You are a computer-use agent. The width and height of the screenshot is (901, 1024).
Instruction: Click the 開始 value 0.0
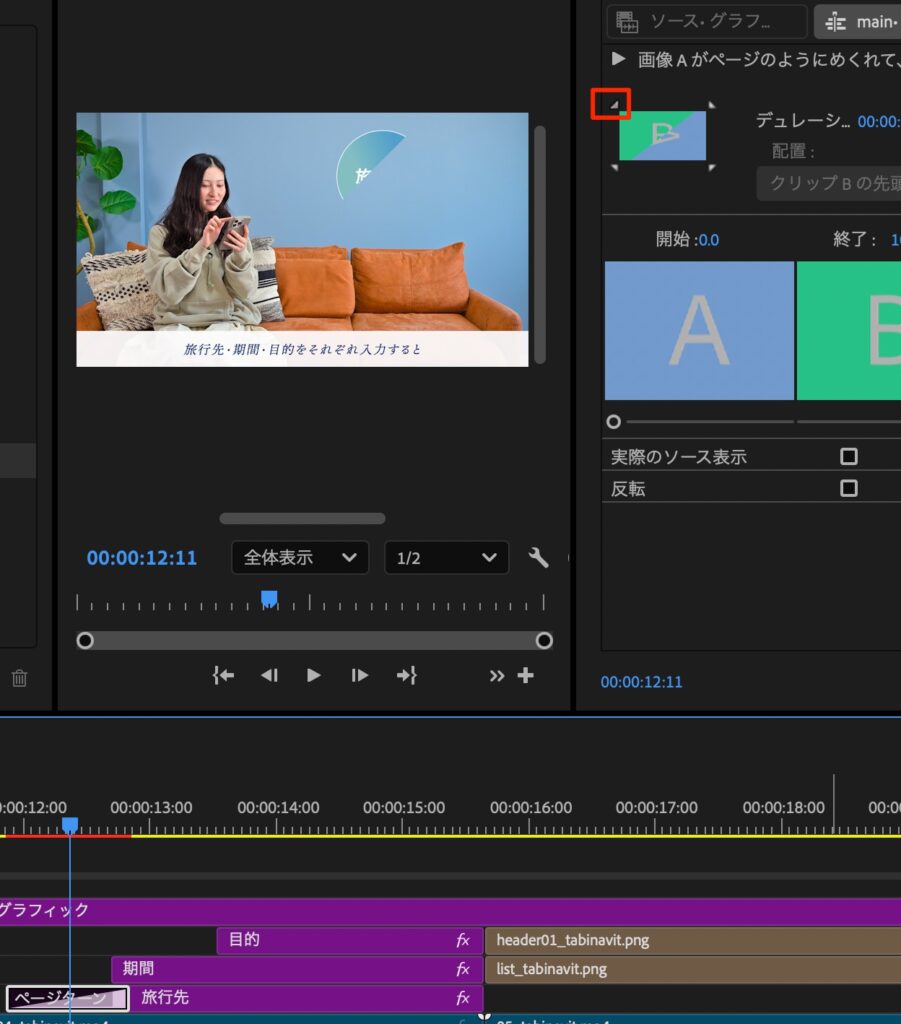(x=708, y=240)
